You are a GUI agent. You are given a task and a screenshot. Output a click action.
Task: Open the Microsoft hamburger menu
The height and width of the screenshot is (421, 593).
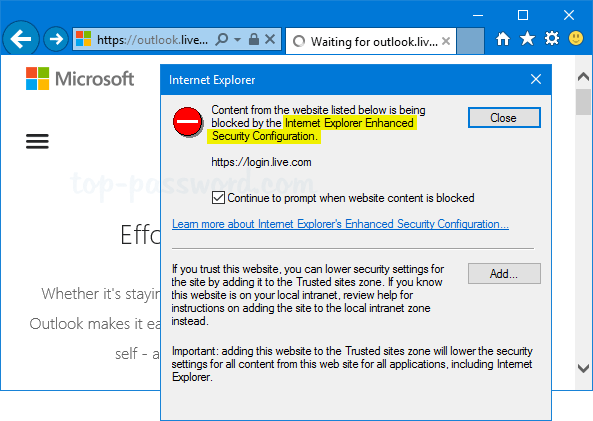[x=37, y=141]
